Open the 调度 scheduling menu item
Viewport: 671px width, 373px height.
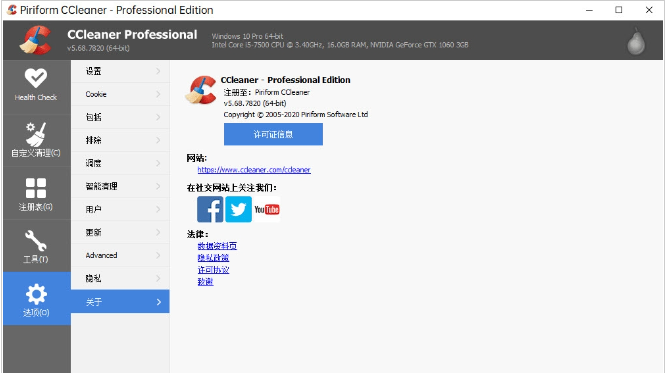120,163
